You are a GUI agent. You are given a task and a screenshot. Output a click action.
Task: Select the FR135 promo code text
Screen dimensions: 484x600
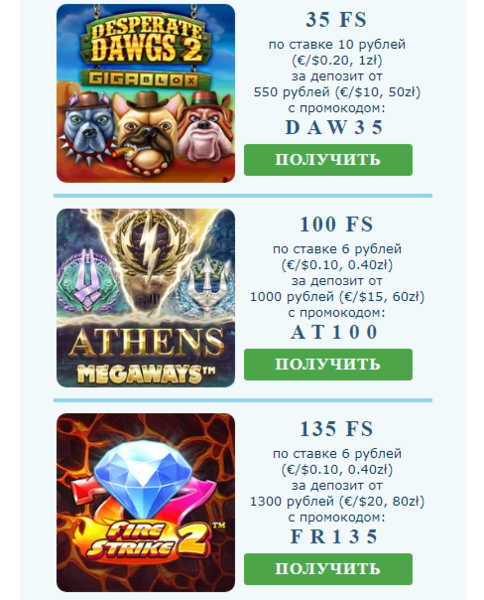334,536
